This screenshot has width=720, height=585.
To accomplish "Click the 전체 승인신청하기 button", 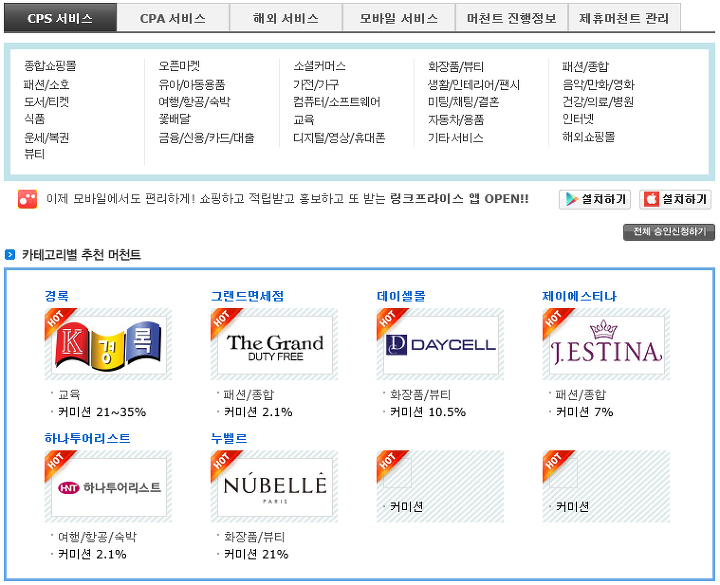I will 669,232.
